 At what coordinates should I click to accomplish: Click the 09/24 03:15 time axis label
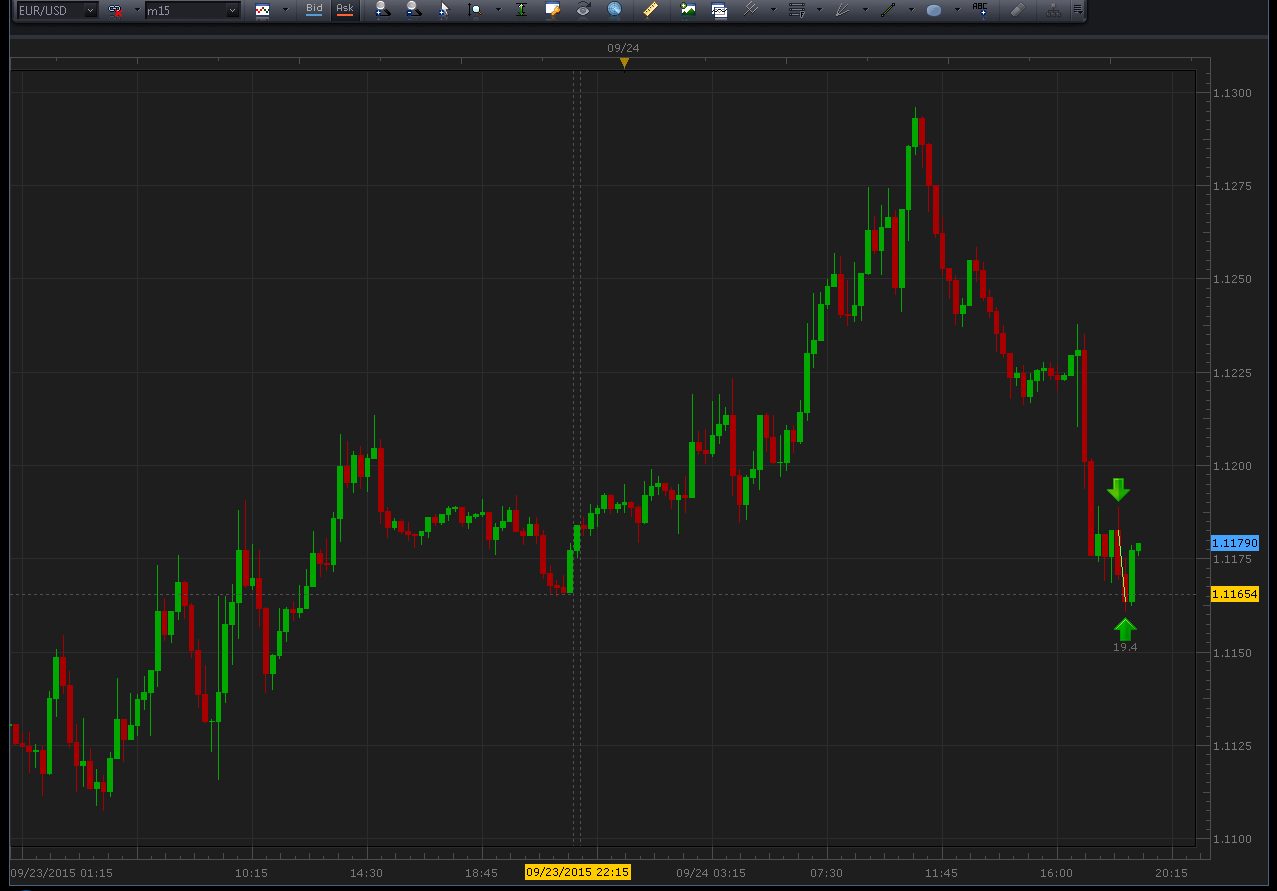click(711, 872)
